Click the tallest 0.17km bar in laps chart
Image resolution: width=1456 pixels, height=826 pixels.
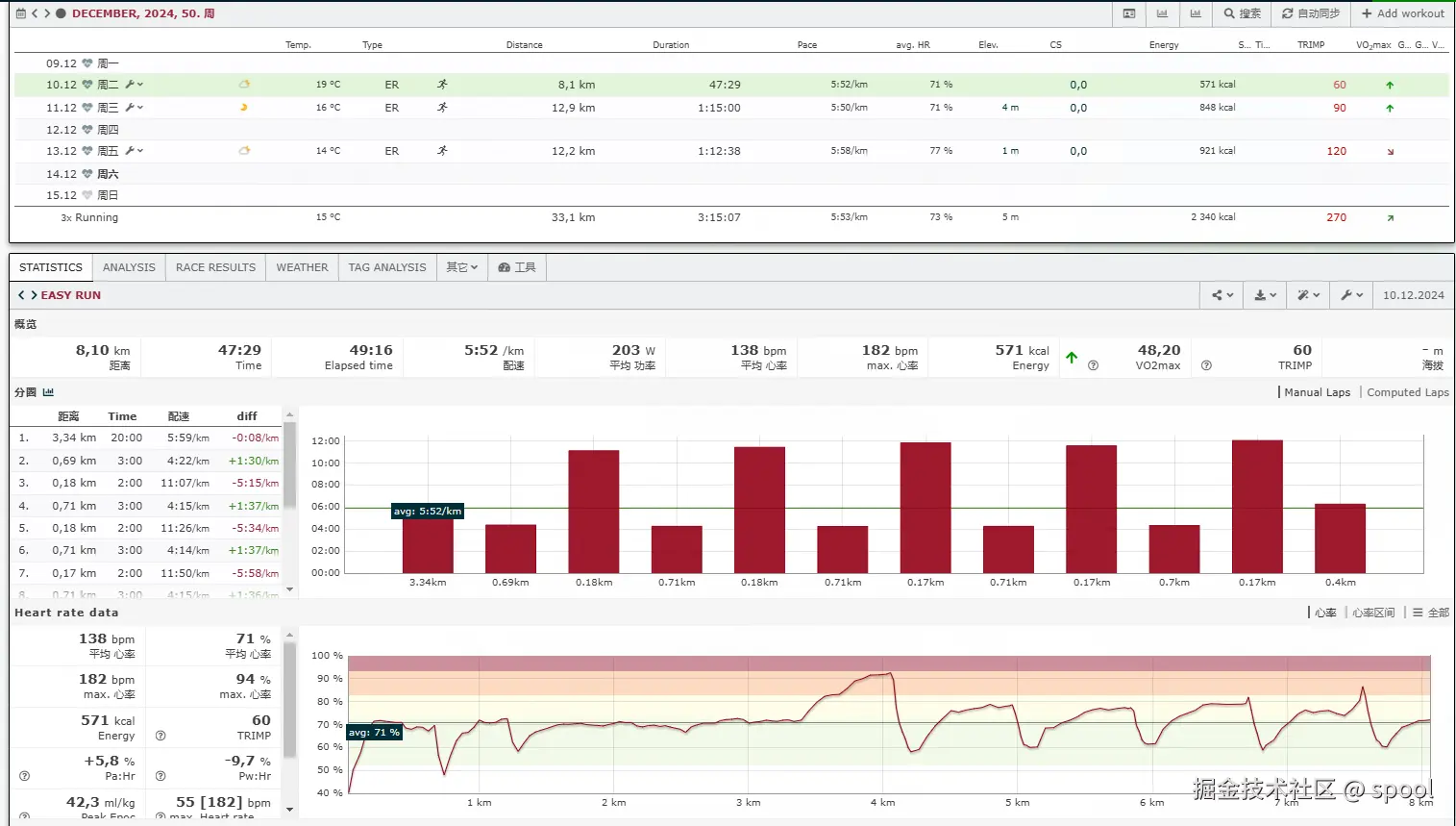(1256, 506)
